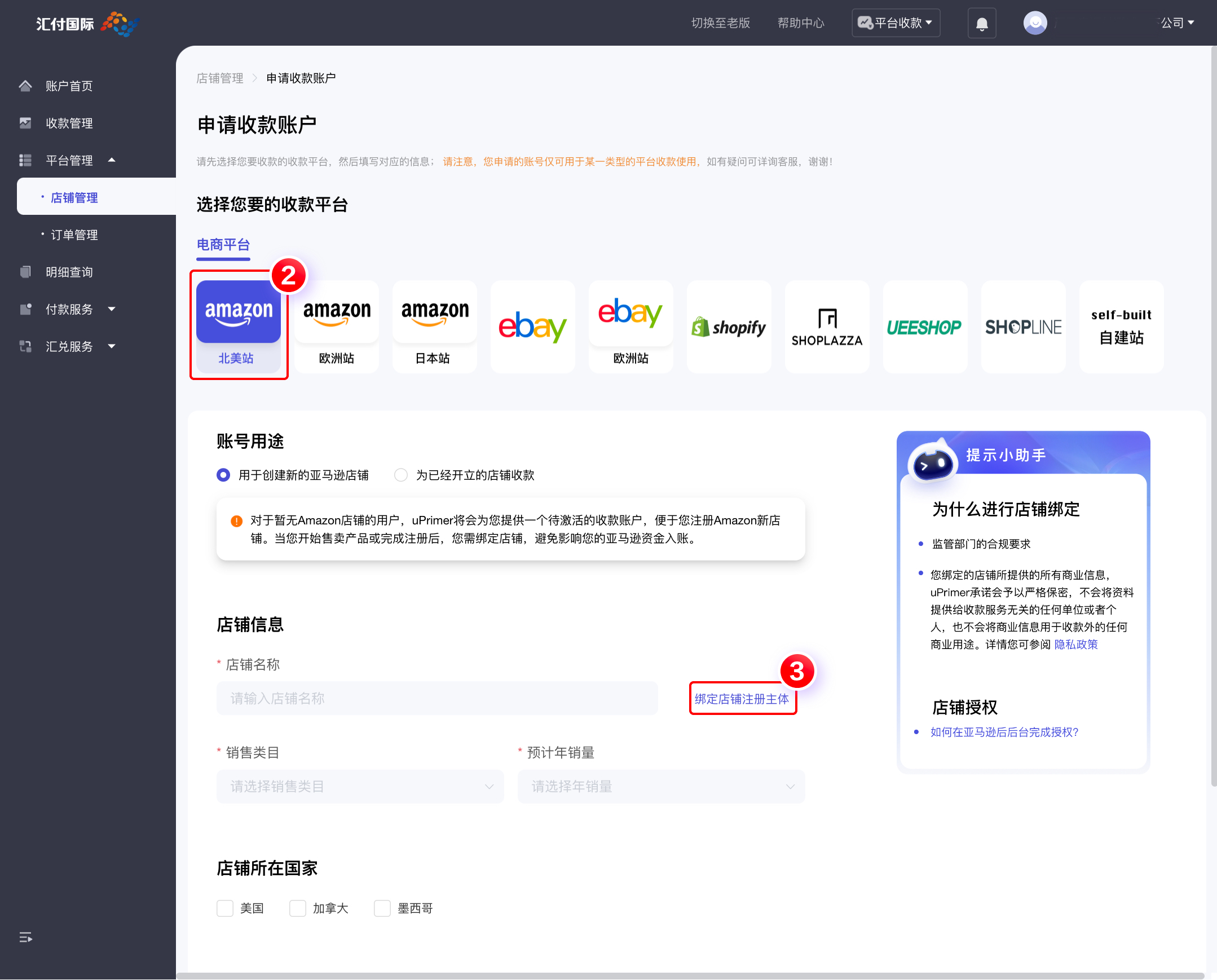Select the UEESHOP platform card
The width and height of the screenshot is (1217, 980).
point(925,326)
